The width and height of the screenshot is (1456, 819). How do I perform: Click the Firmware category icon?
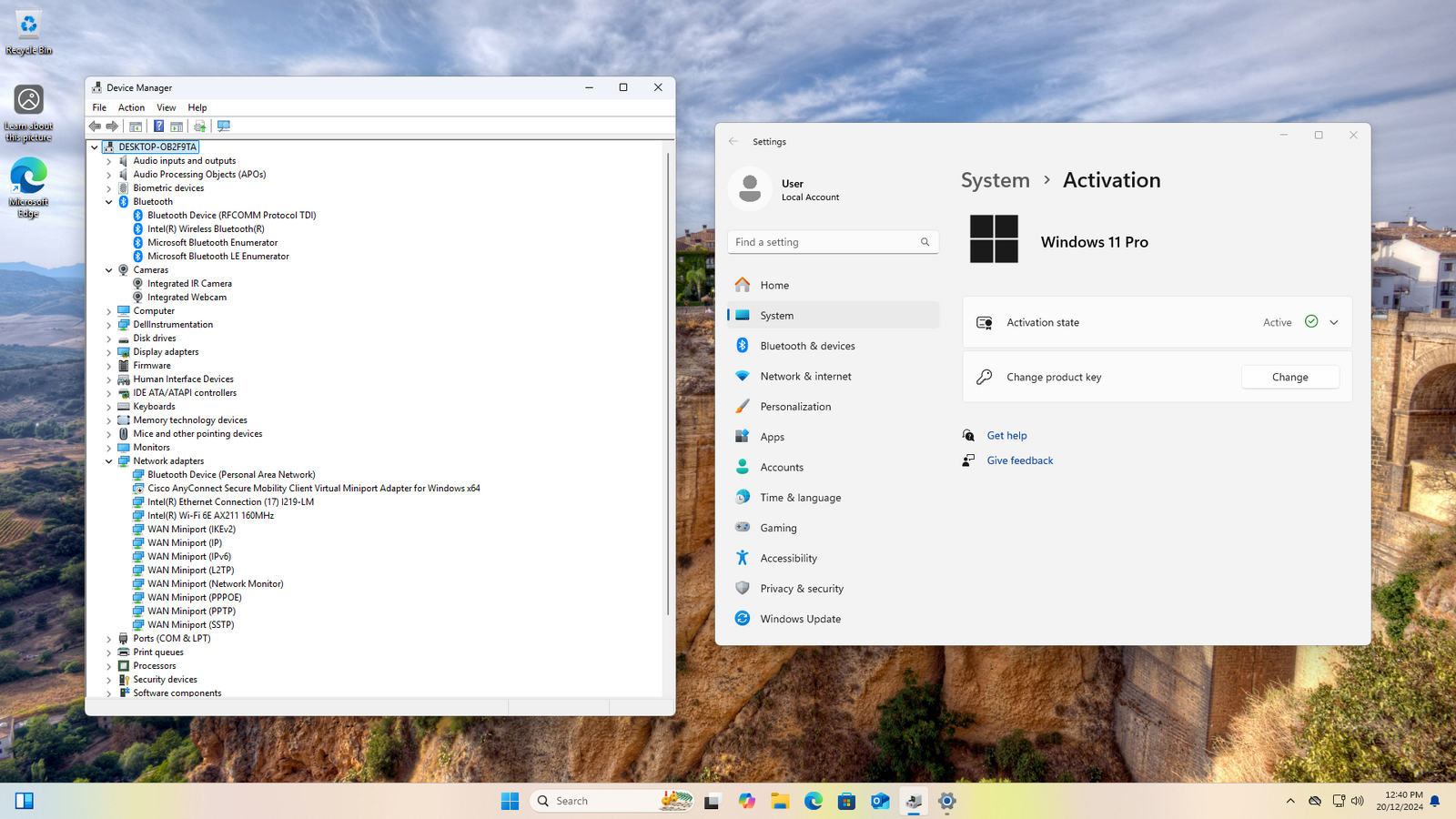124,366
